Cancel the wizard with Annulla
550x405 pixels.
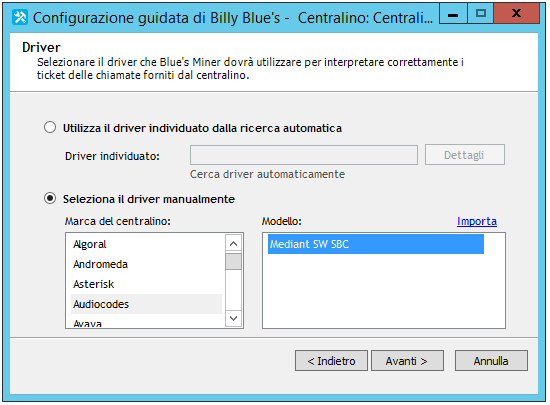point(491,360)
